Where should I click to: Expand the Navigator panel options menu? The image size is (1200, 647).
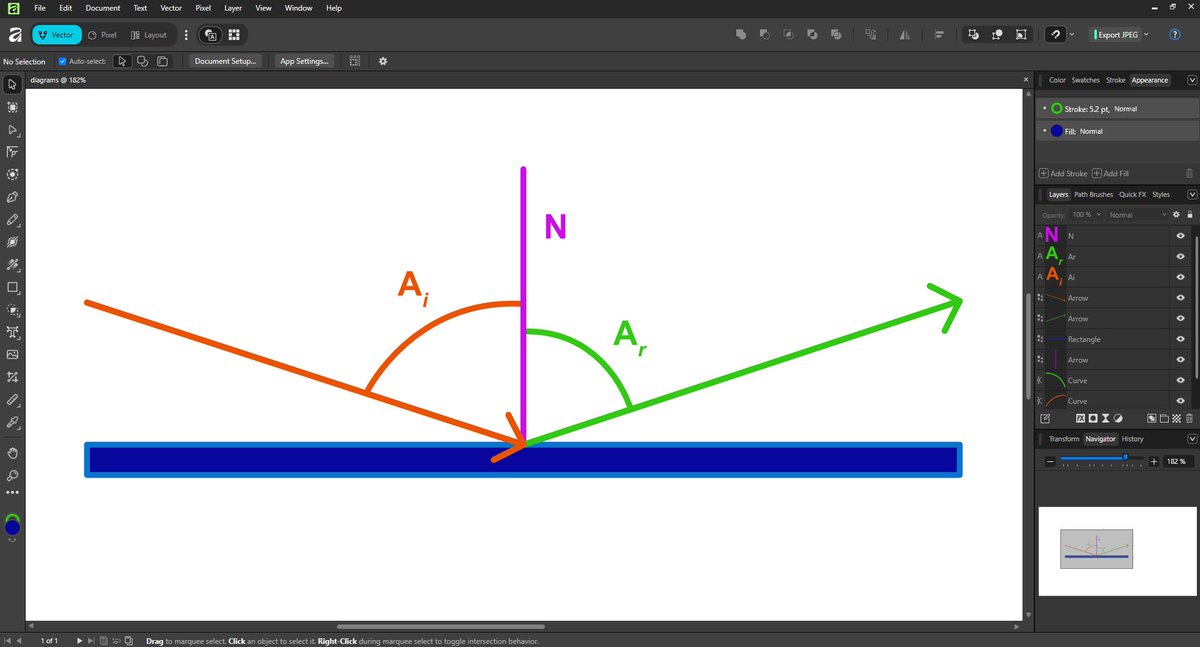[x=1191, y=439]
